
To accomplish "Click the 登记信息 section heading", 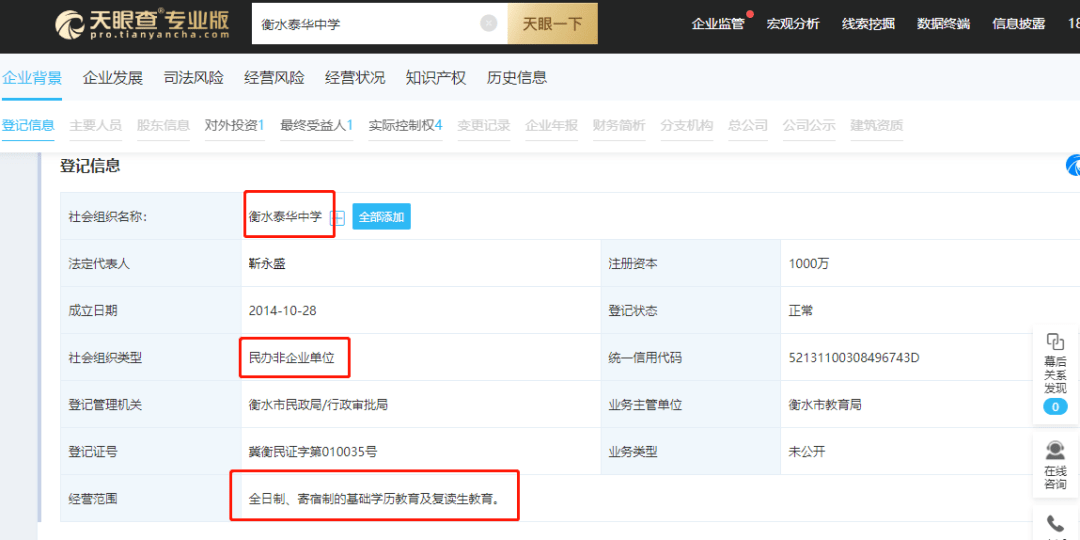I will coord(90,166).
